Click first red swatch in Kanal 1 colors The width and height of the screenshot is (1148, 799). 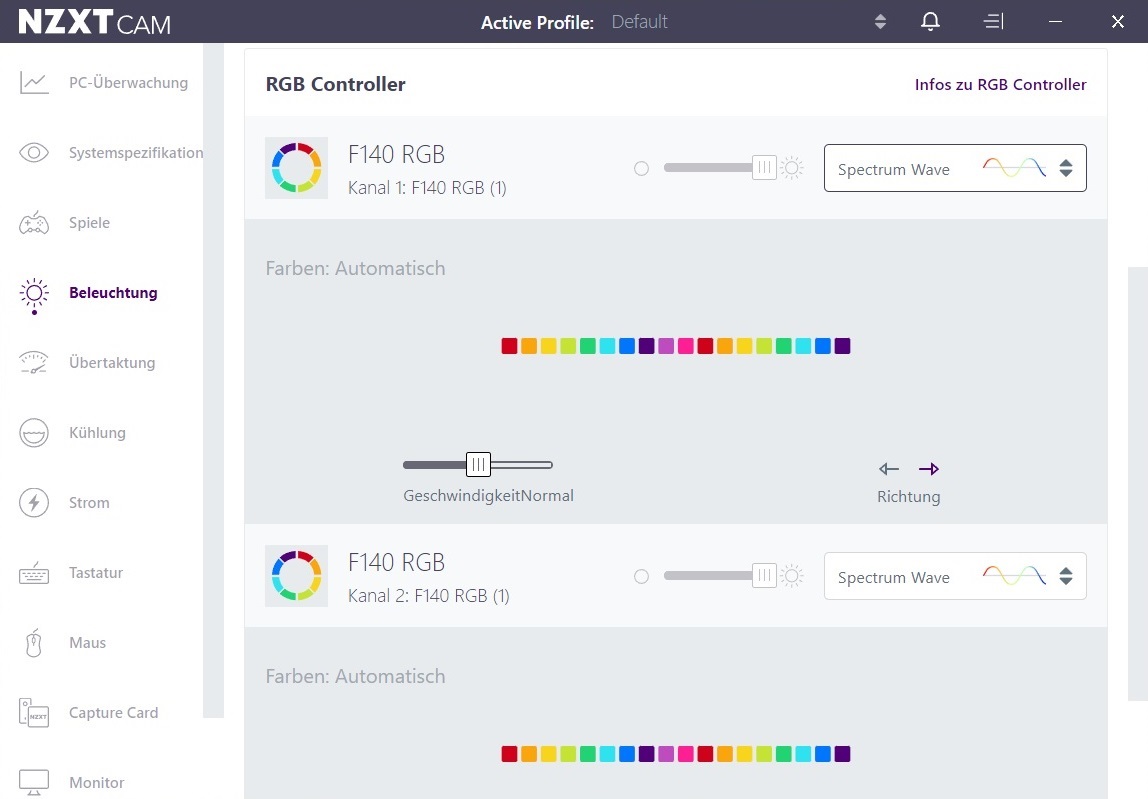click(x=510, y=346)
